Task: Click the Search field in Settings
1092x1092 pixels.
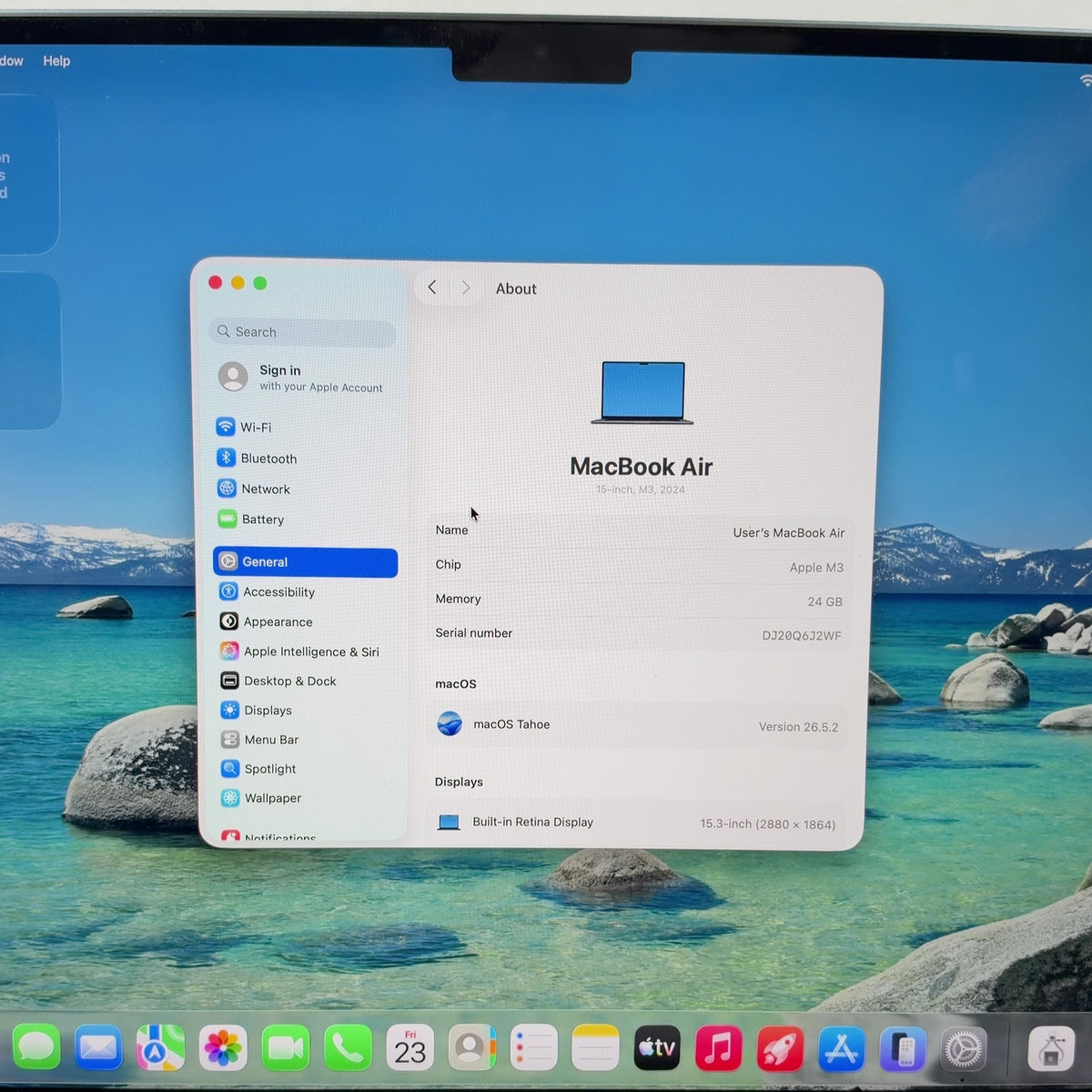Action: (x=302, y=332)
